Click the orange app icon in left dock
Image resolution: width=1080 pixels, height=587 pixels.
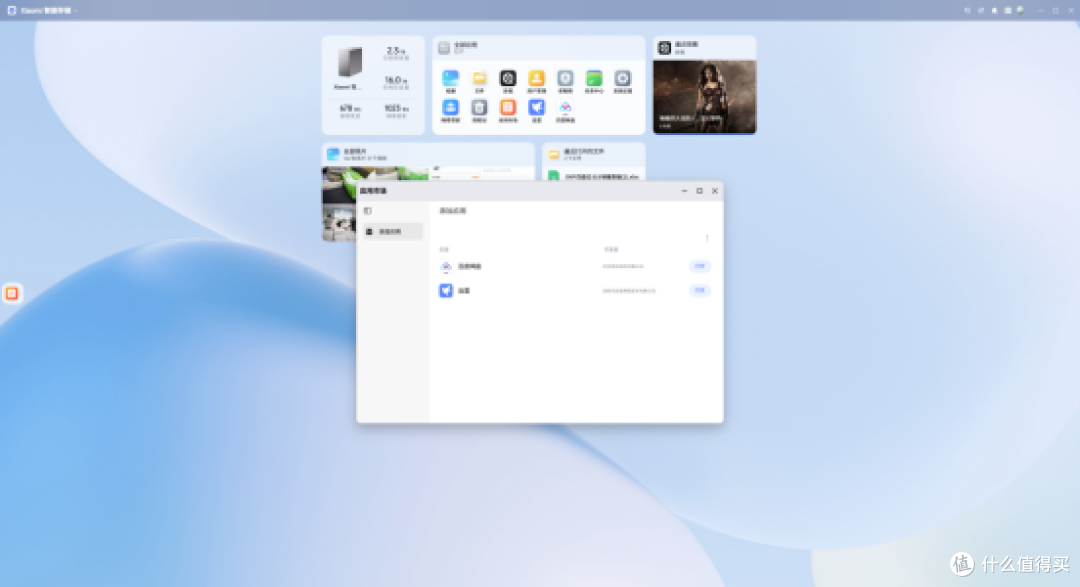coord(12,294)
